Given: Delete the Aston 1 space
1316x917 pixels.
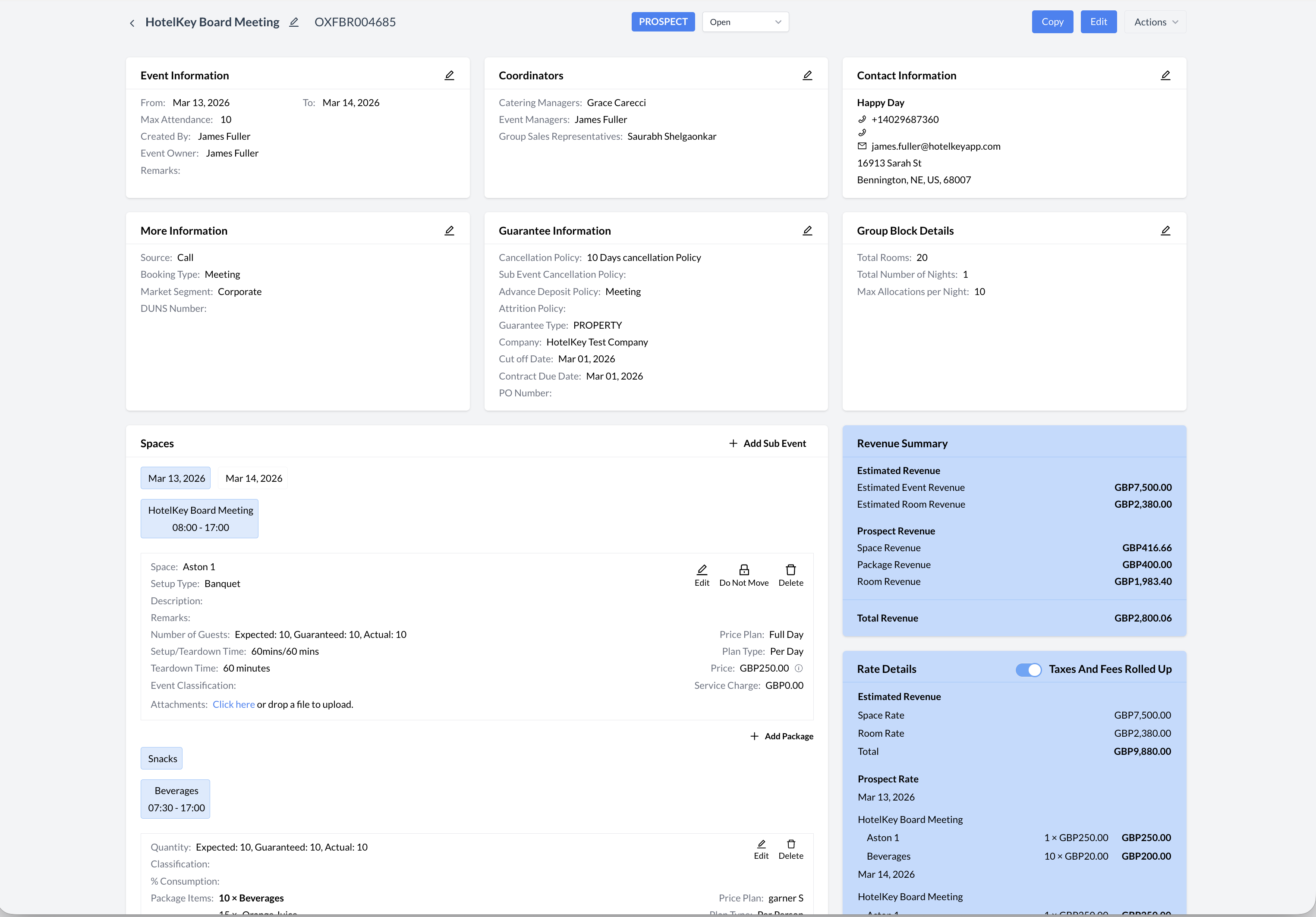Looking at the screenshot, I should [790, 570].
